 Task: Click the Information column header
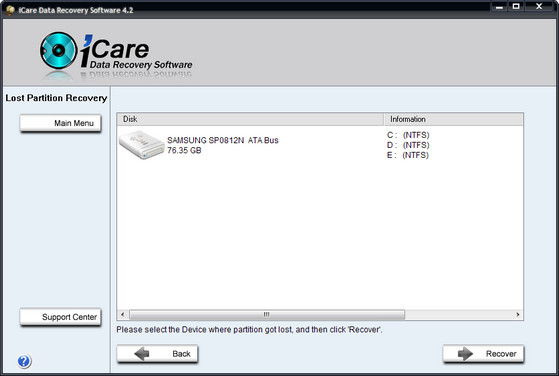454,119
